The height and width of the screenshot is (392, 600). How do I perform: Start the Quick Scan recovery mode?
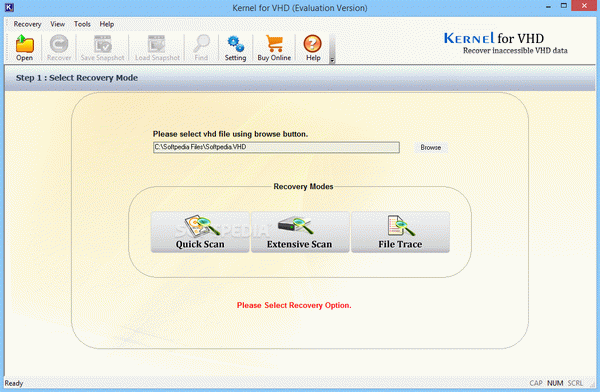[x=200, y=232]
